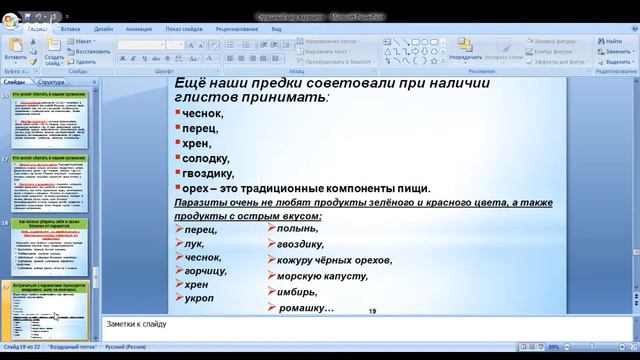Viewport: 640px width, 360px height.
Task: Open the Анимация ribbon tab
Action: pos(139,29)
